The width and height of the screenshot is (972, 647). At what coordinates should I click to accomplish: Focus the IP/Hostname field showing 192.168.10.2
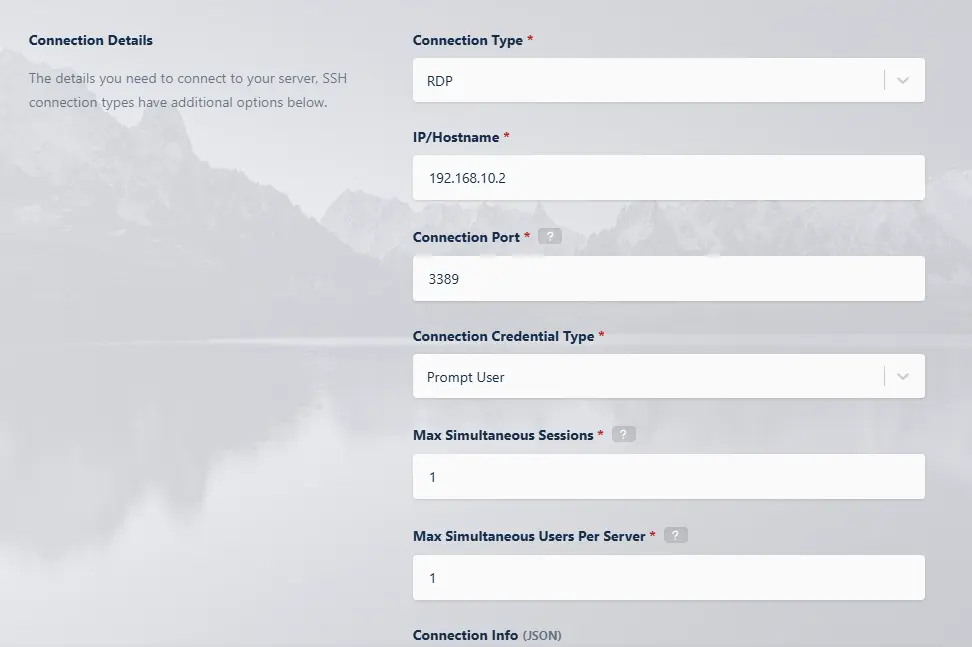(668, 178)
